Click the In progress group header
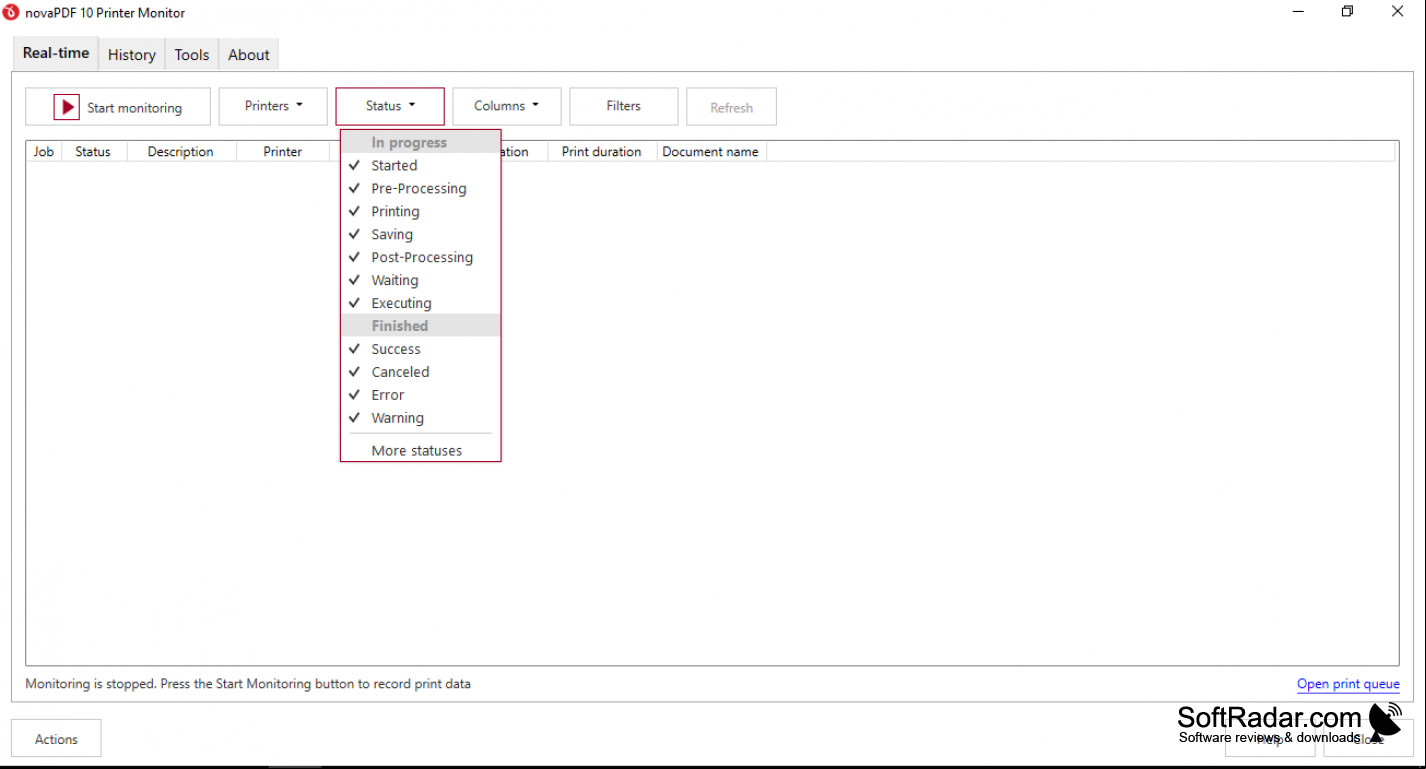This screenshot has width=1426, height=769. click(420, 142)
